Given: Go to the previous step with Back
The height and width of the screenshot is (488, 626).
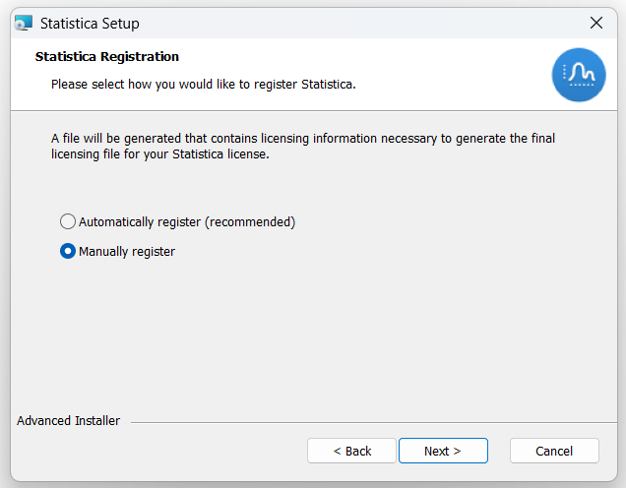Looking at the screenshot, I should (351, 451).
